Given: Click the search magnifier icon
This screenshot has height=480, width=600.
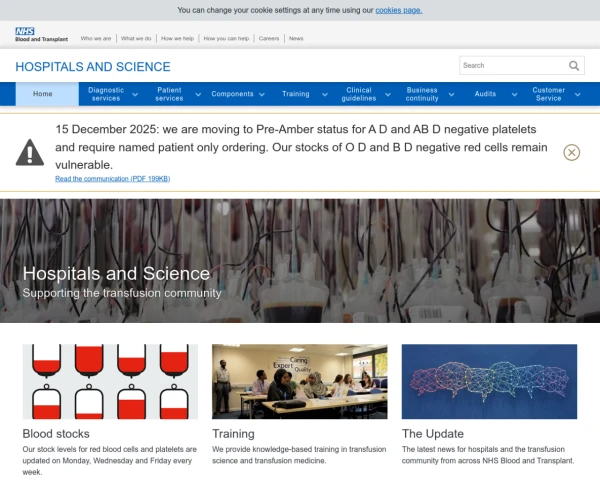Looking at the screenshot, I should 574,65.
